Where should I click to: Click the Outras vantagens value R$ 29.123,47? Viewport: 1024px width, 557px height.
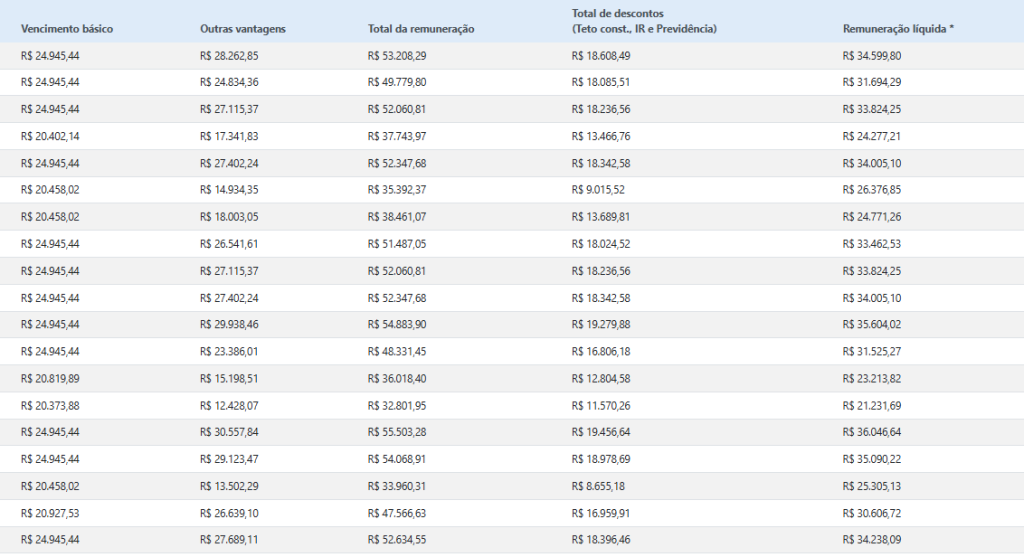click(229, 460)
